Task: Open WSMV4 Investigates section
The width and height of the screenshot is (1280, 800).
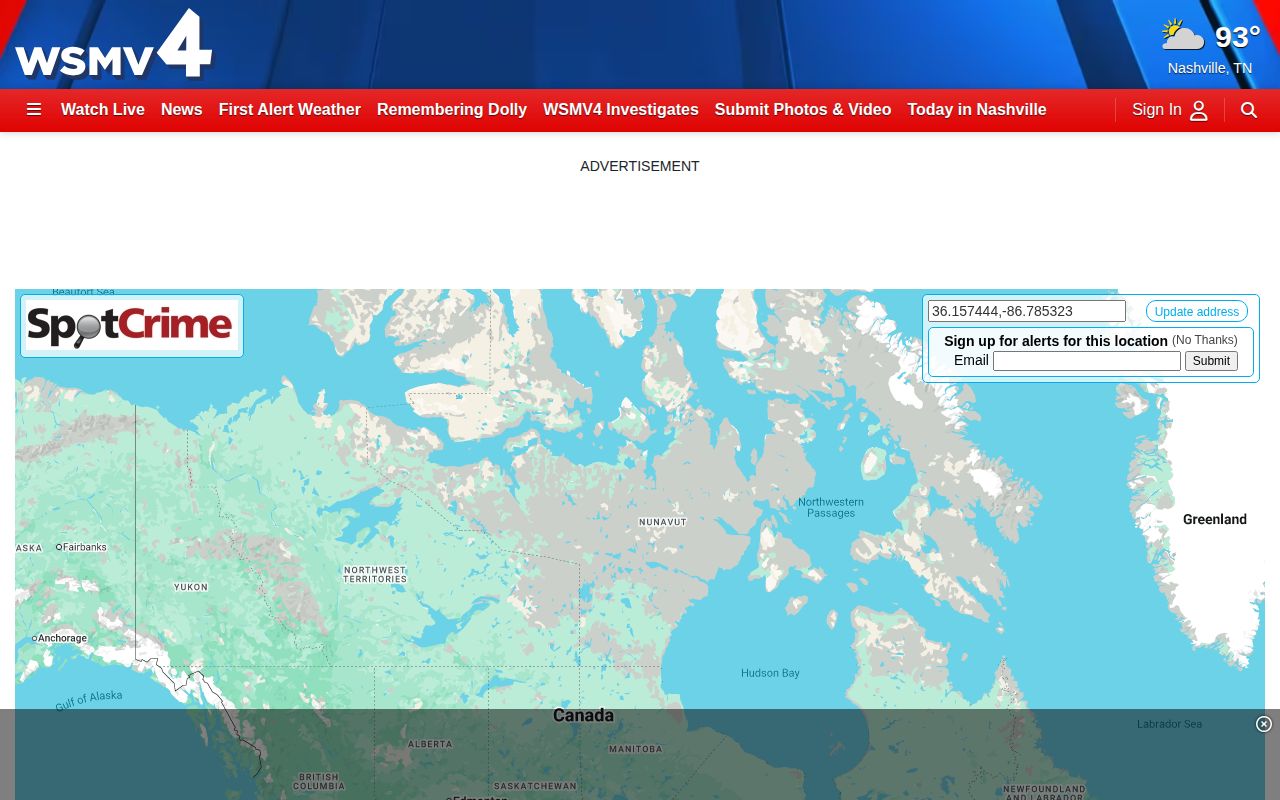Action: [x=621, y=110]
